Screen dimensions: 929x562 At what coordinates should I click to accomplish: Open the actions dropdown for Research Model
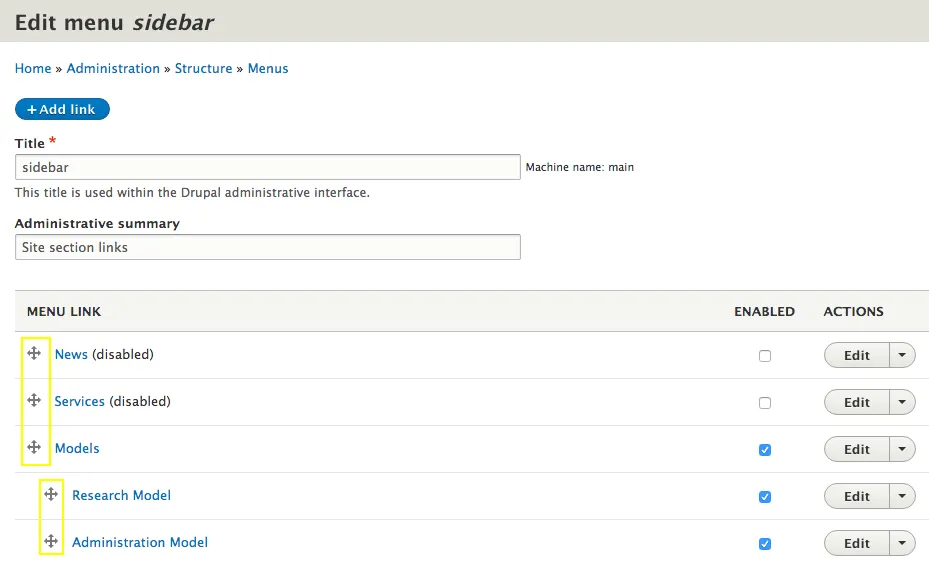coord(902,496)
